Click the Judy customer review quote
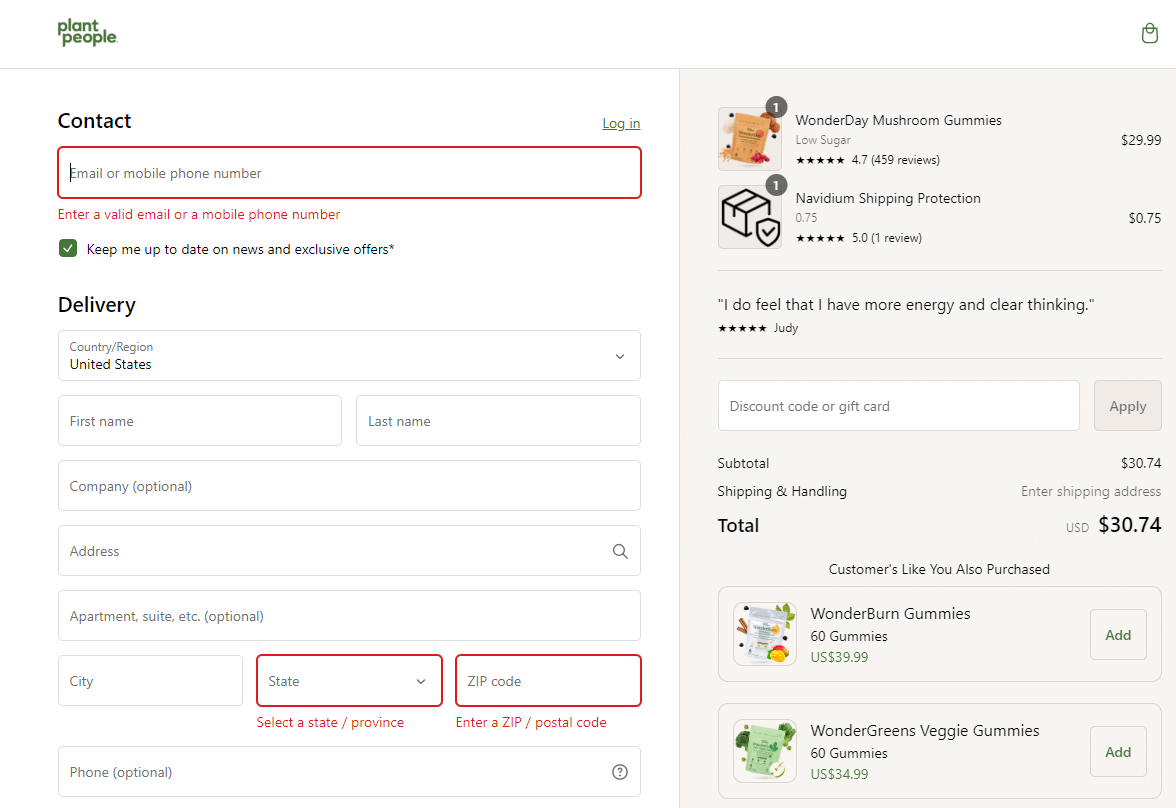The image size is (1176, 808). tap(906, 305)
